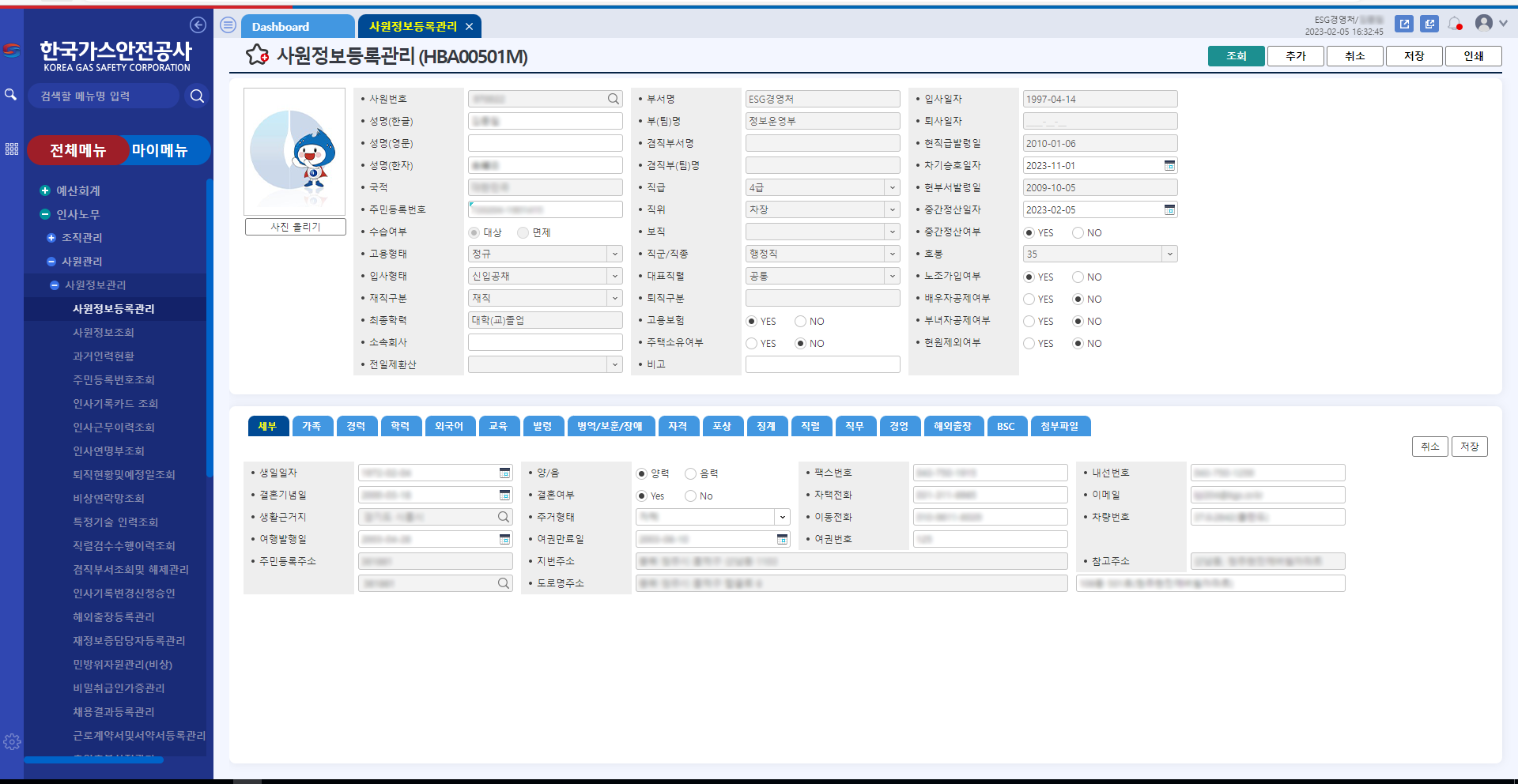This screenshot has width=1518, height=784.
Task: Click the settings gear icon in sidebar
Action: pyautogui.click(x=12, y=741)
